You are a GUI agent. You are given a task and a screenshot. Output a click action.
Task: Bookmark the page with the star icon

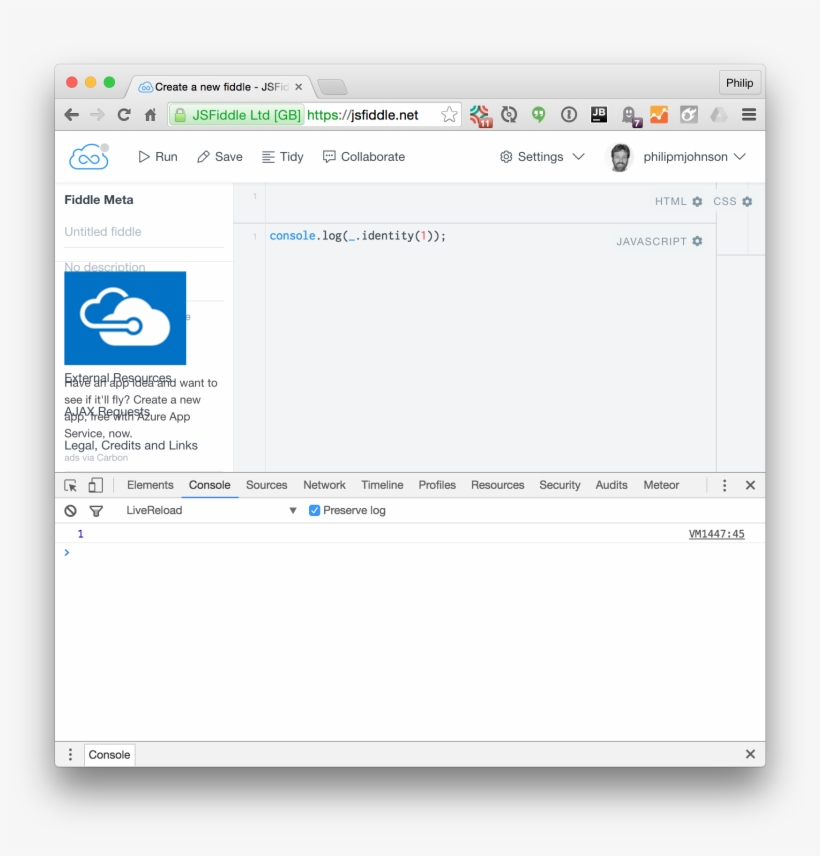pos(448,114)
